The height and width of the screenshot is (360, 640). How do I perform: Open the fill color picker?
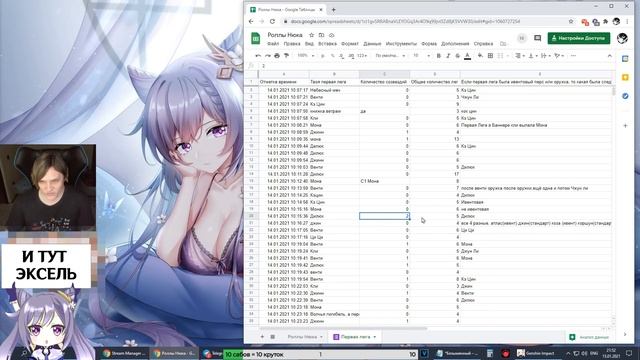click(480, 56)
